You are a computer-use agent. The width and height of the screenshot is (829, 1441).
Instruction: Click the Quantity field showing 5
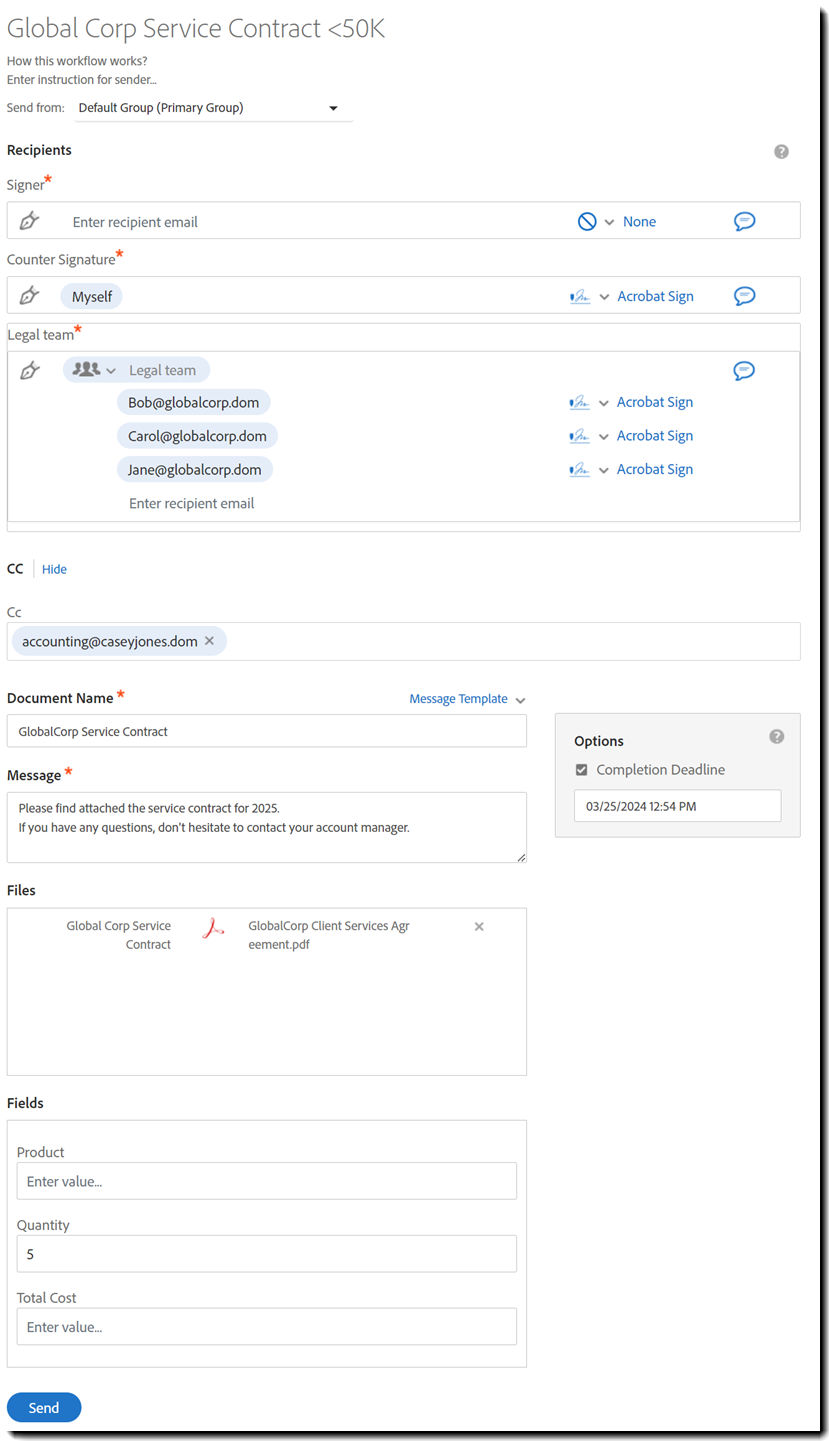tap(265, 1253)
